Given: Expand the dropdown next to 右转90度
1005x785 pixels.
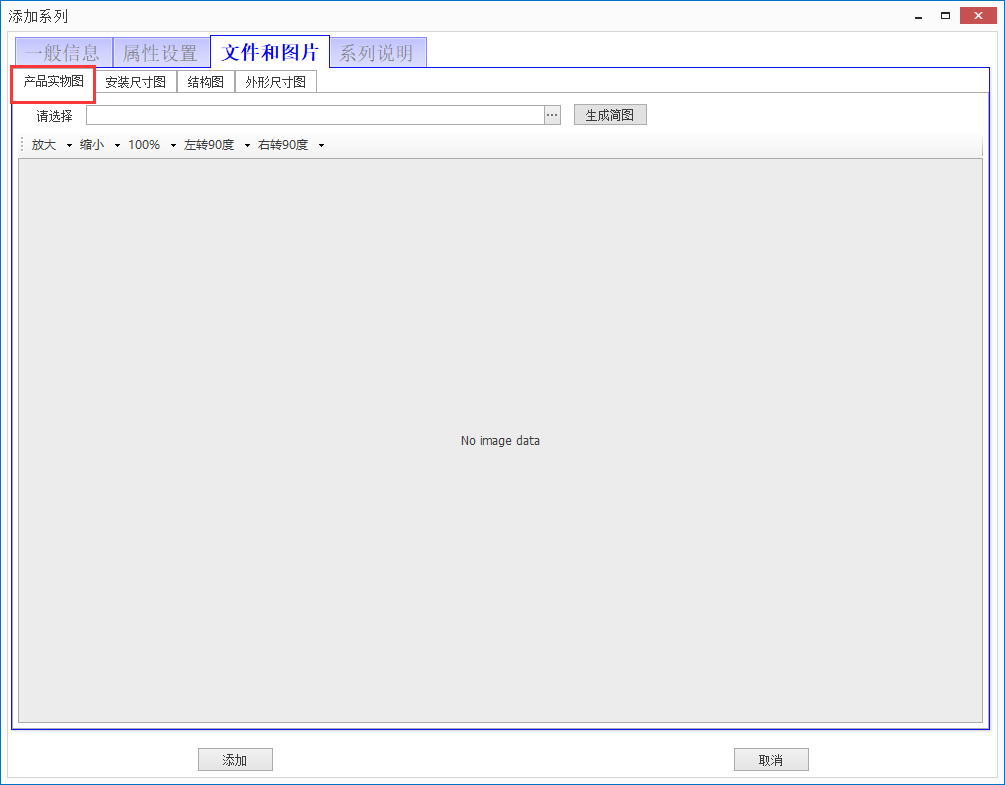Looking at the screenshot, I should click(321, 144).
